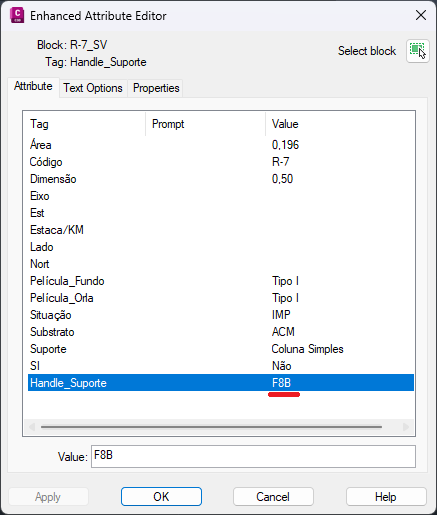Select the Suporte row with Coluna Simples
This screenshot has height=515, width=437.
[x=221, y=349]
